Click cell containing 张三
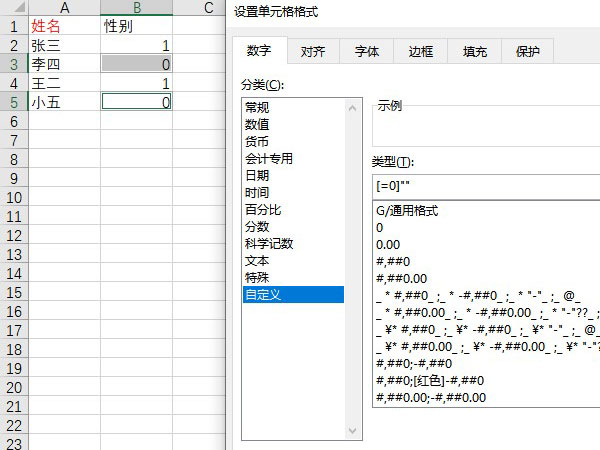This screenshot has height=450, width=600. pos(65,45)
